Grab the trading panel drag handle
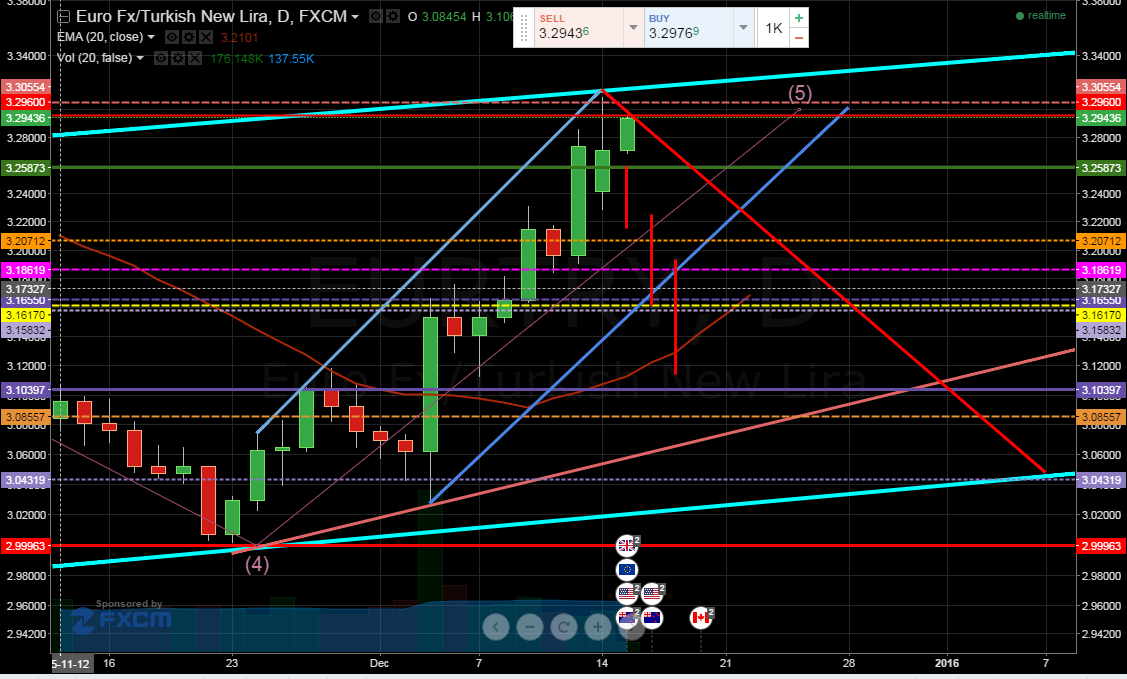 (524, 28)
